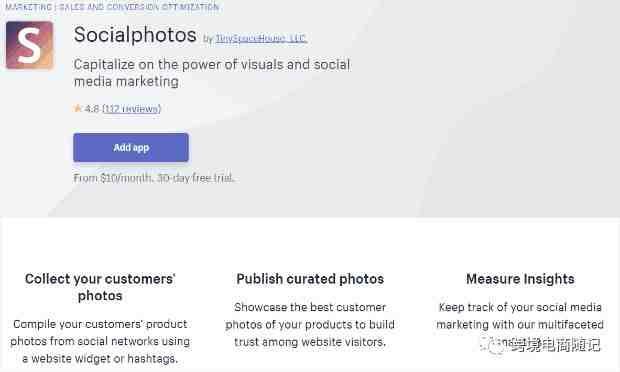620x372 pixels.
Task: Click the 'Capitalize on the power of visuals' tagline
Action: point(212,73)
